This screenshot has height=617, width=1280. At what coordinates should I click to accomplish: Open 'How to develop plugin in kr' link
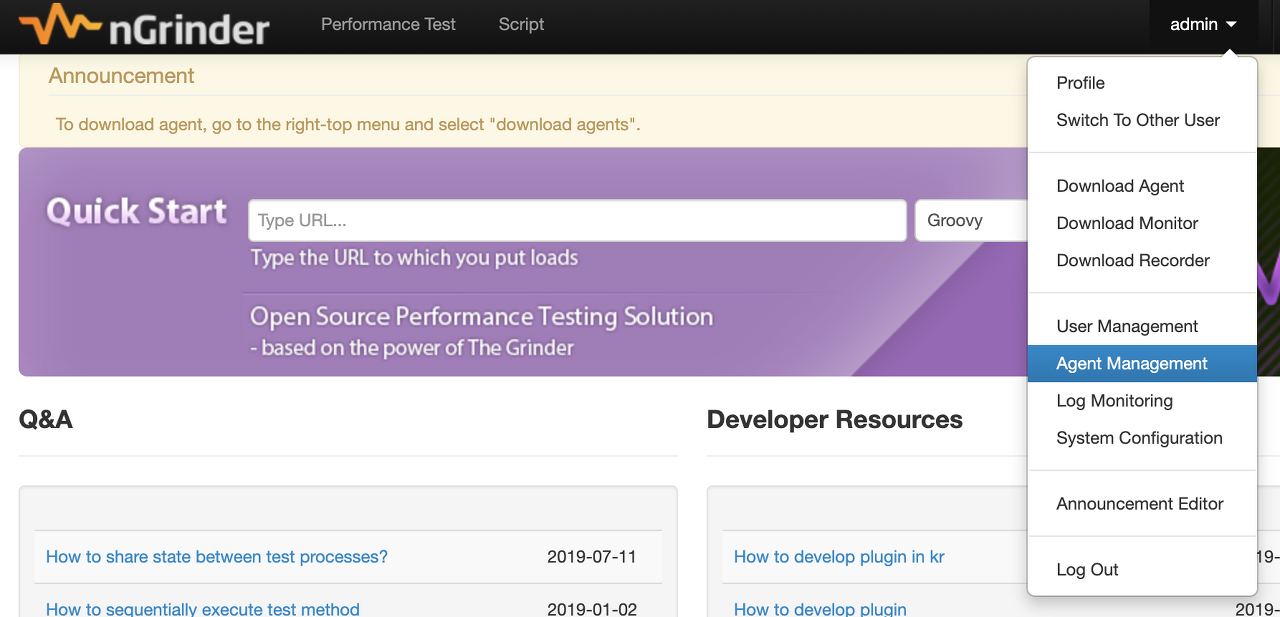839,557
